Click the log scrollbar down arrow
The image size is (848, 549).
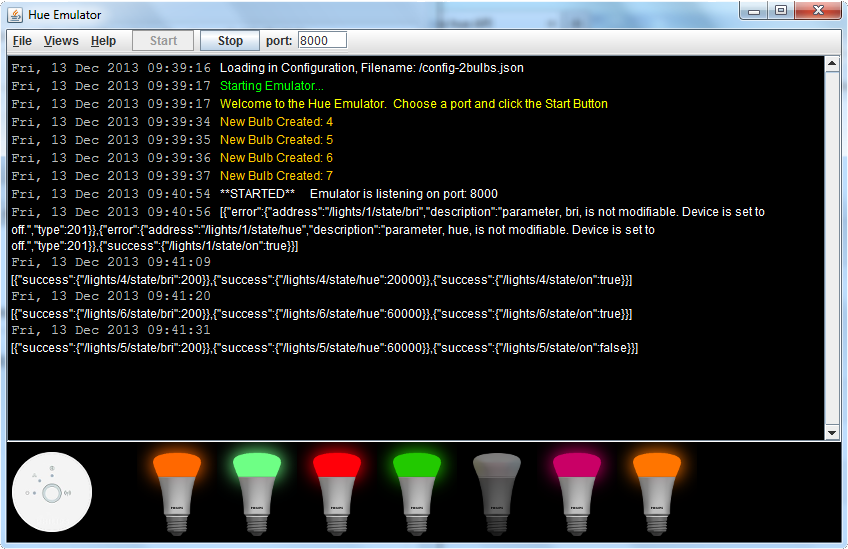[832, 432]
